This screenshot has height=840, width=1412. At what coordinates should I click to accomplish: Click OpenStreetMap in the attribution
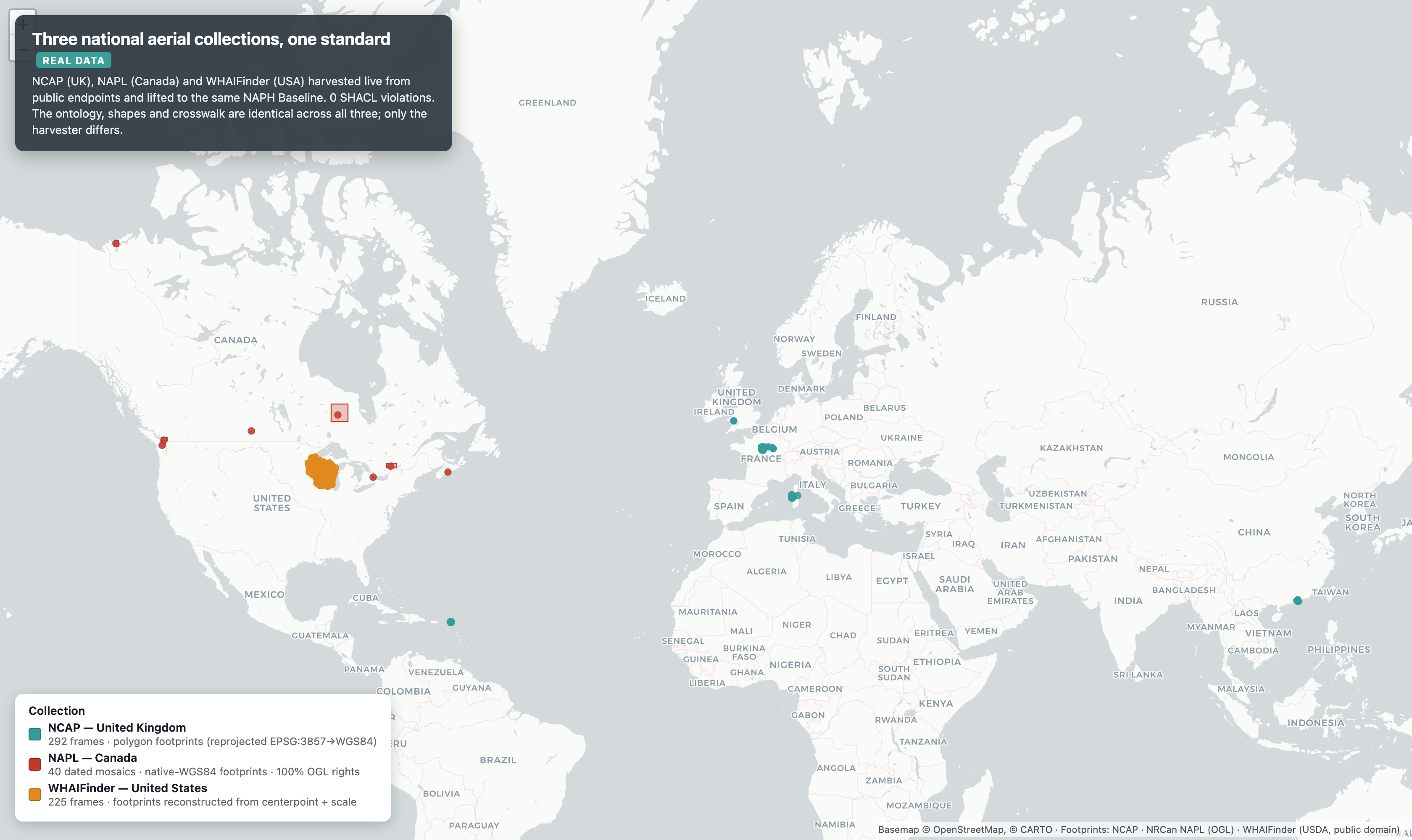(x=969, y=830)
